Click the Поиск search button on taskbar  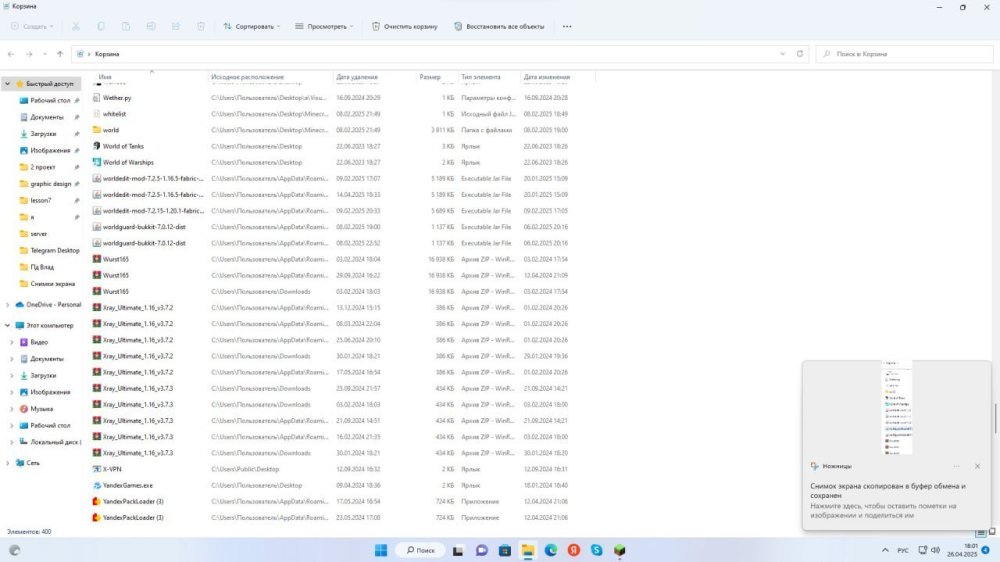click(420, 550)
